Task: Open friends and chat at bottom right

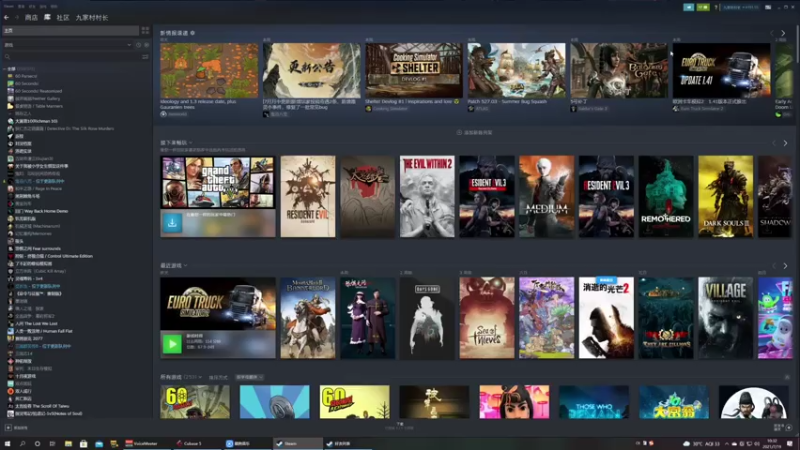Action: [x=783, y=427]
